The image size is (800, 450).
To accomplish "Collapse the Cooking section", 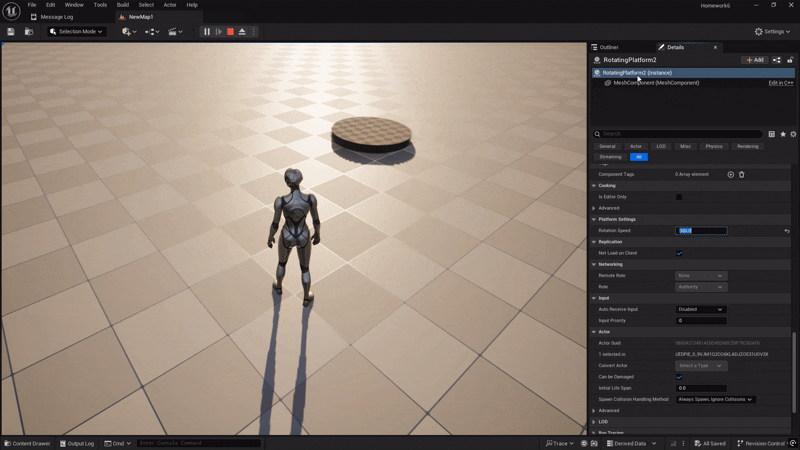I will point(593,186).
